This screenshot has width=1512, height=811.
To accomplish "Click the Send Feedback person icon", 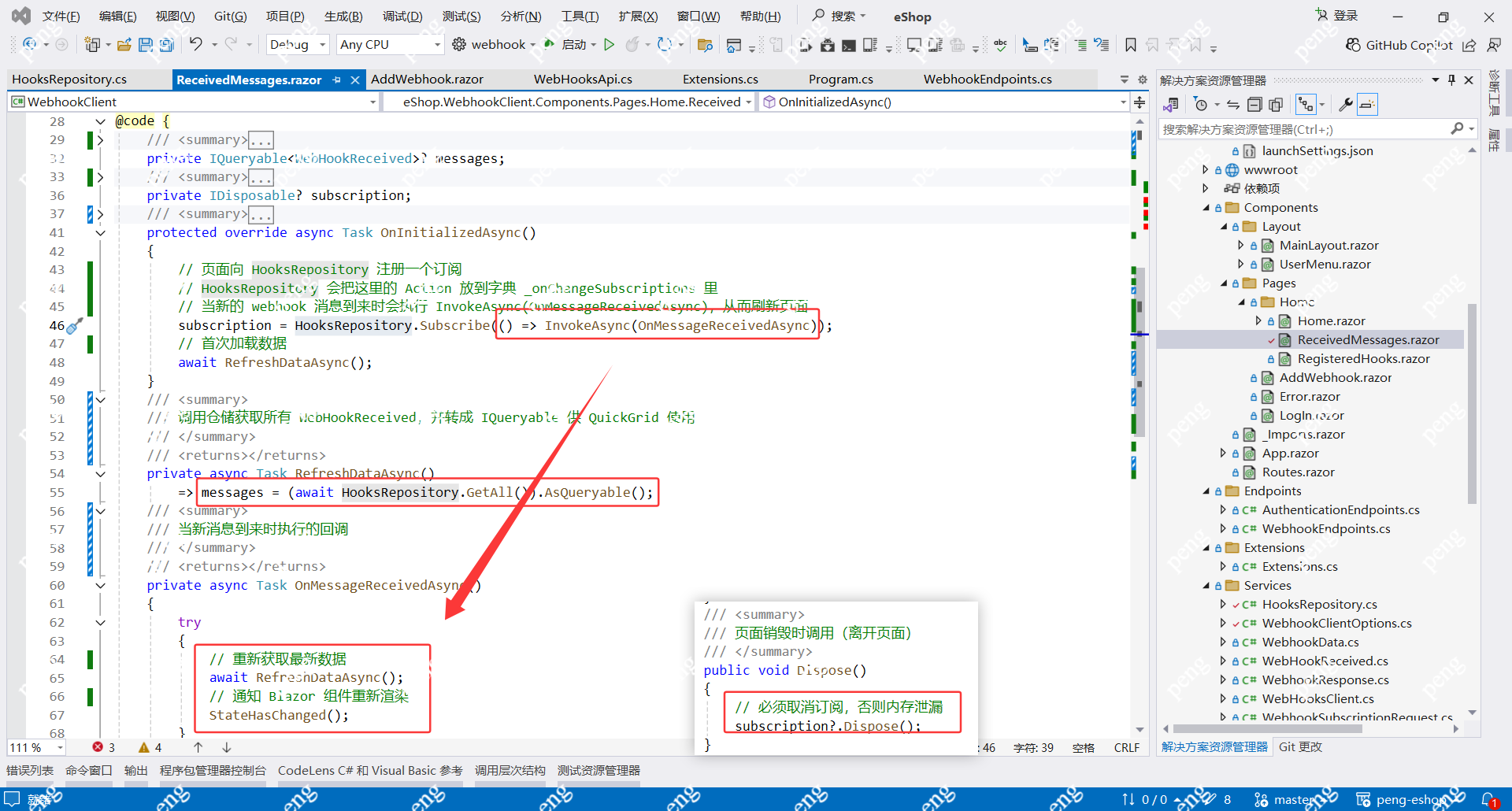I will point(1494,45).
